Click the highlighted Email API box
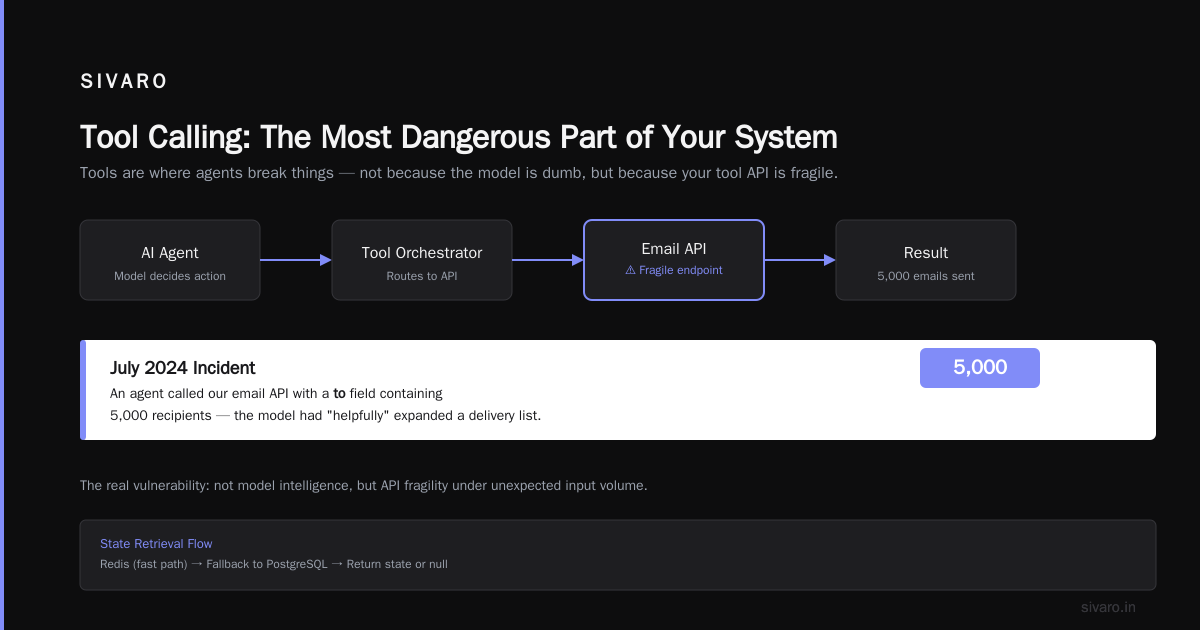 click(674, 260)
